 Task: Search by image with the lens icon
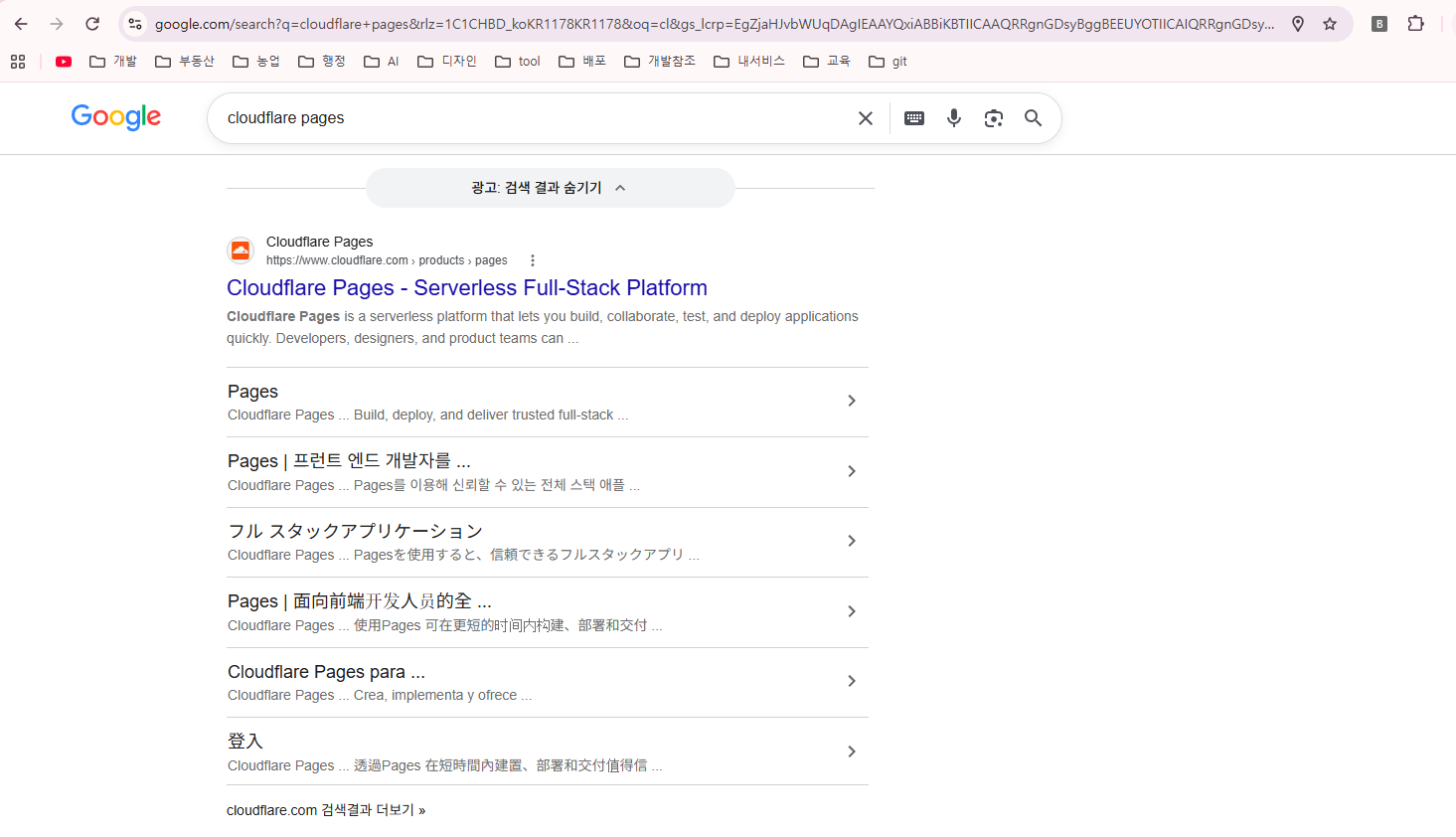(x=994, y=118)
